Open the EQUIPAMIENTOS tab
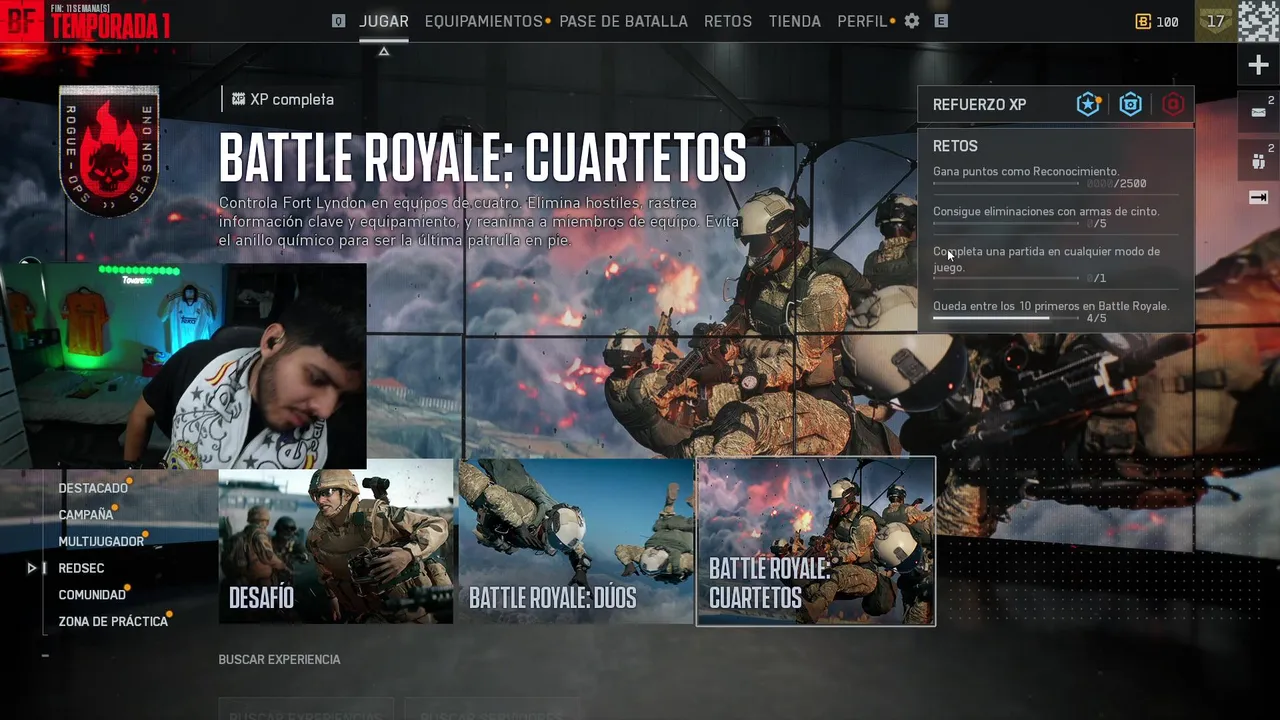Image resolution: width=1280 pixels, height=720 pixels. pyautogui.click(x=484, y=21)
